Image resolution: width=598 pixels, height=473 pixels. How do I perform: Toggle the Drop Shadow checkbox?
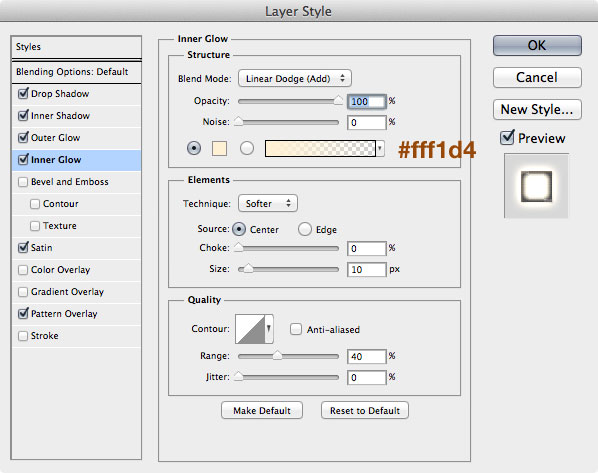(23, 93)
